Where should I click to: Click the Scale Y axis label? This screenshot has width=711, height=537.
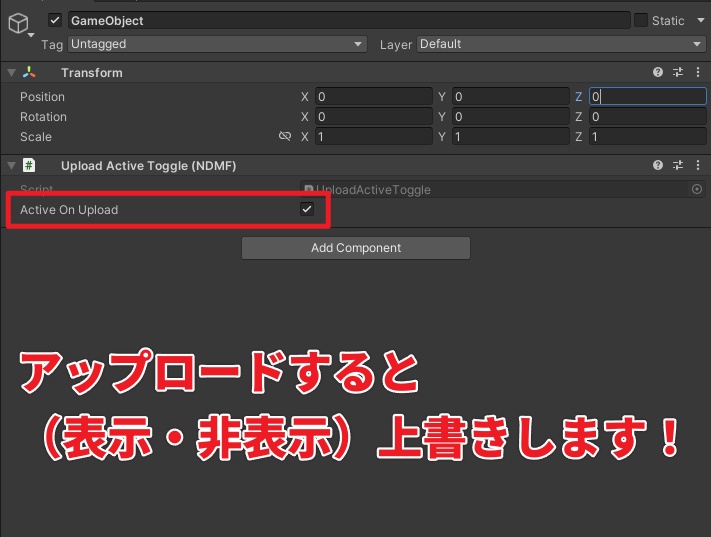pos(442,137)
